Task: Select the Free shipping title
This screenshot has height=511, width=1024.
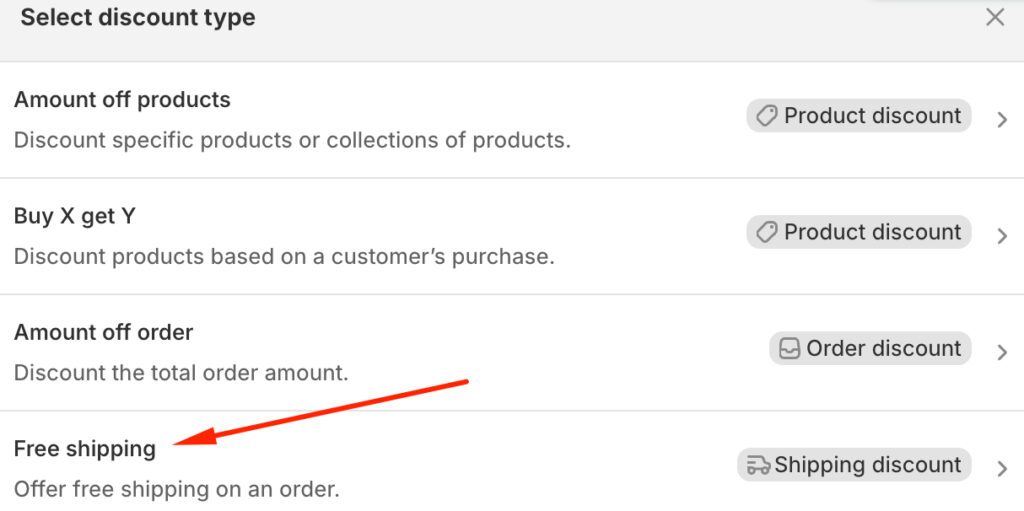Action: 85,449
